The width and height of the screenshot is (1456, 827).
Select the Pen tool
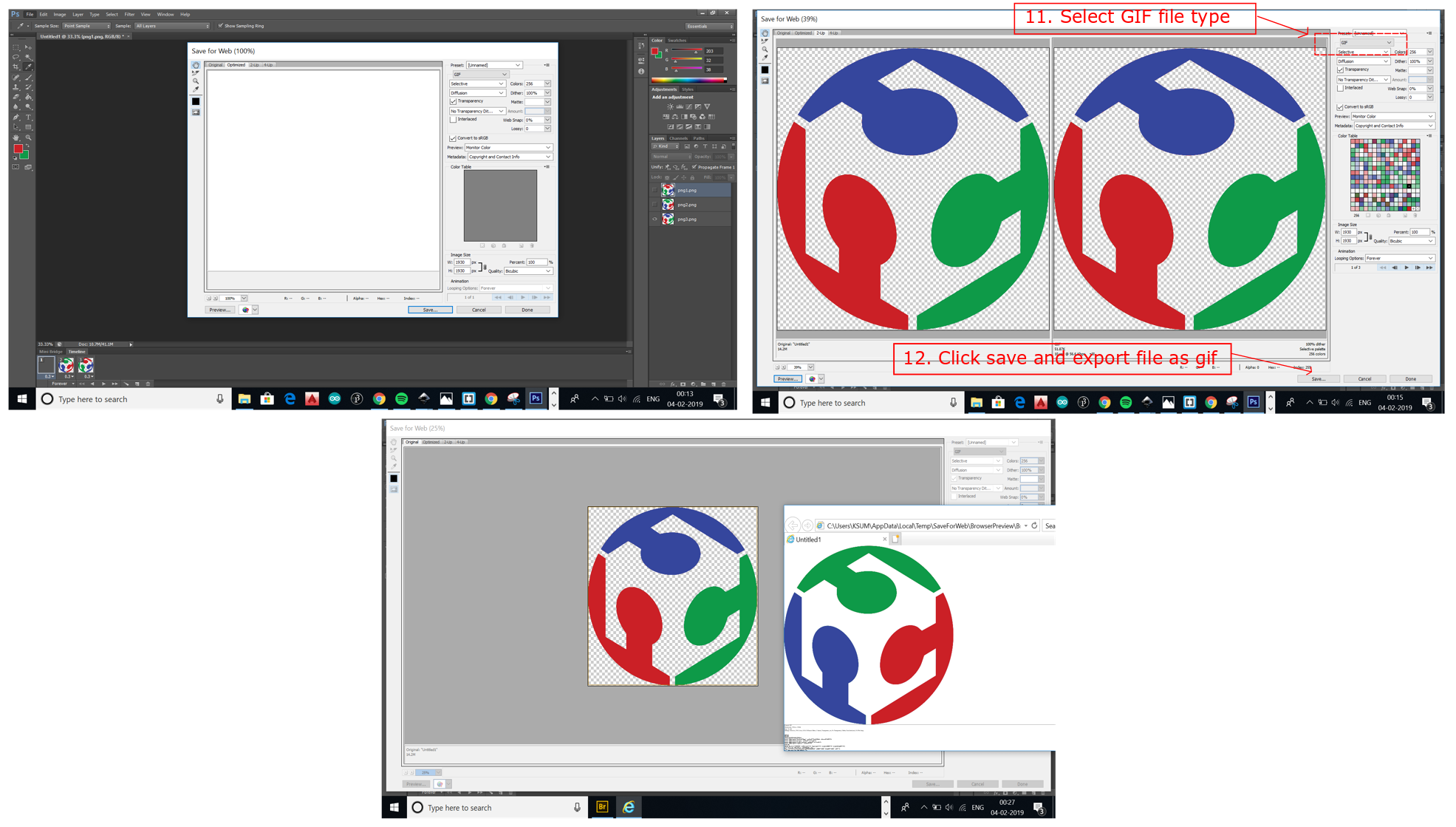tap(16, 117)
